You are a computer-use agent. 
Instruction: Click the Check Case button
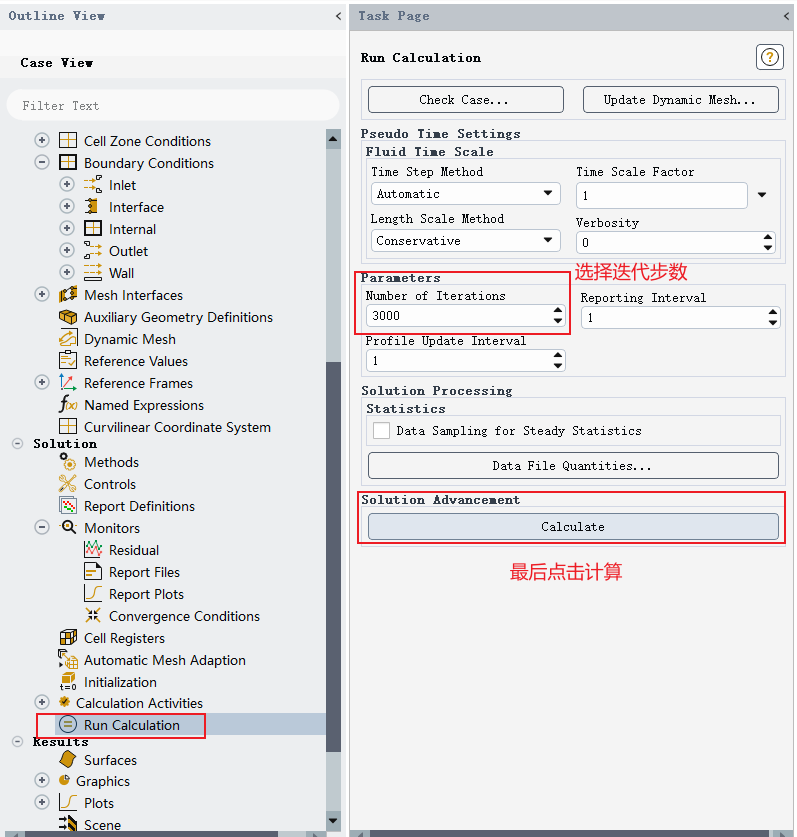(x=465, y=99)
